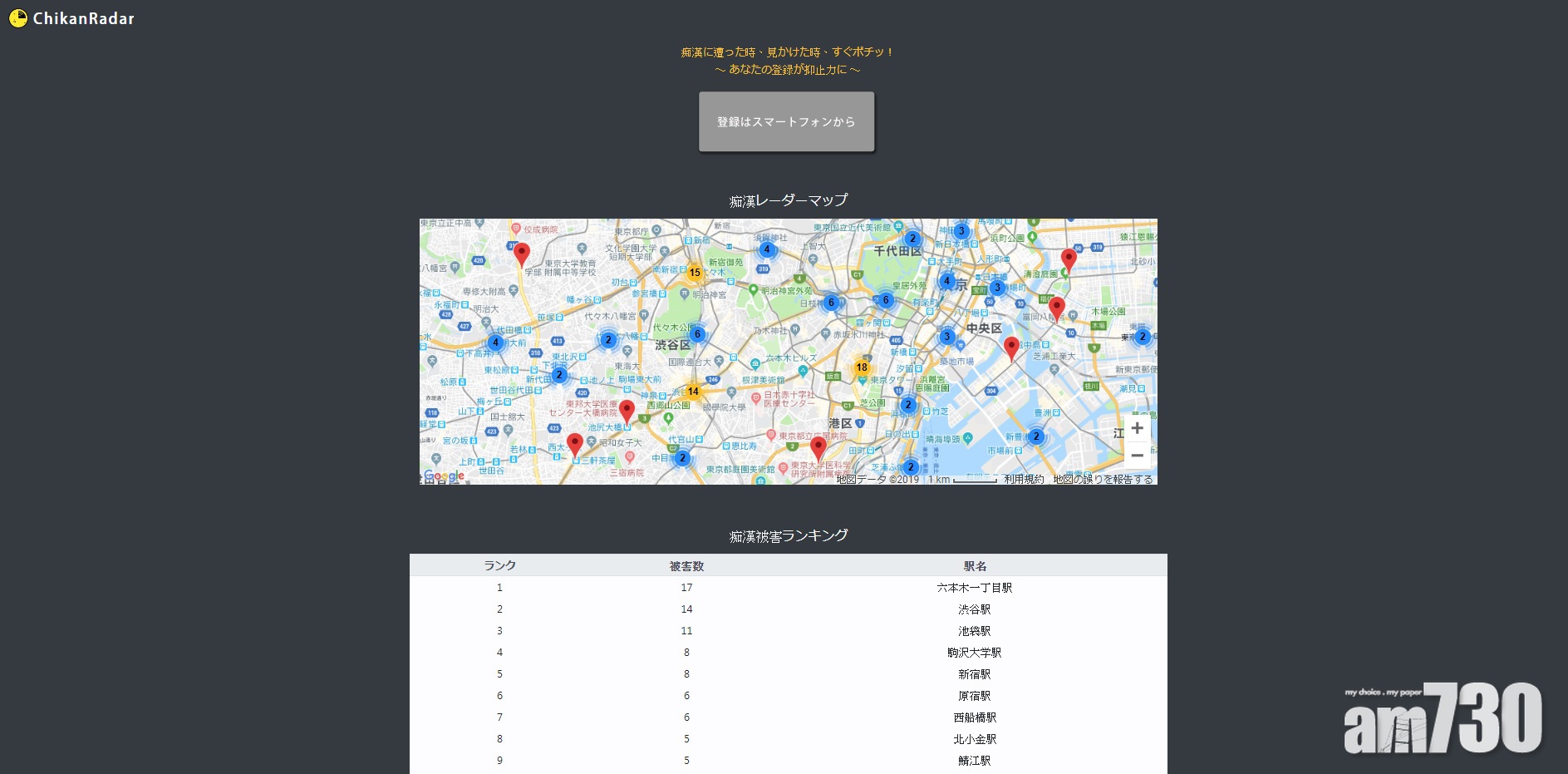The image size is (1568, 774).
Task: Click the 被害数 column header
Action: pyautogui.click(x=686, y=566)
